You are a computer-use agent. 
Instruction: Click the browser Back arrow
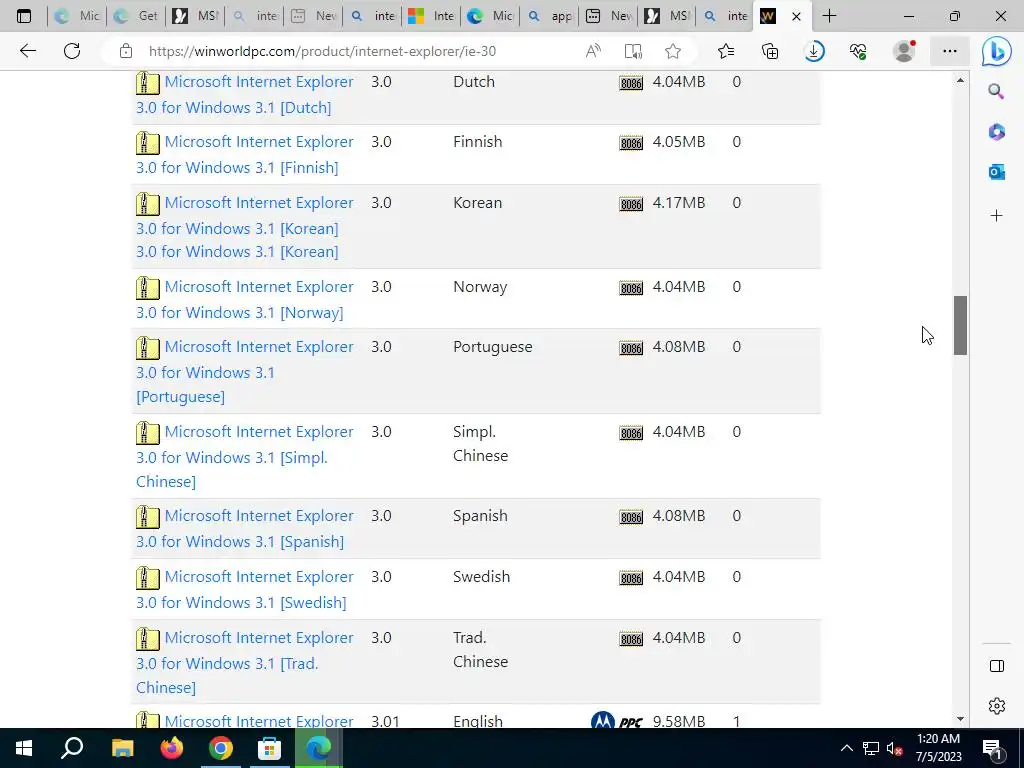click(x=27, y=51)
